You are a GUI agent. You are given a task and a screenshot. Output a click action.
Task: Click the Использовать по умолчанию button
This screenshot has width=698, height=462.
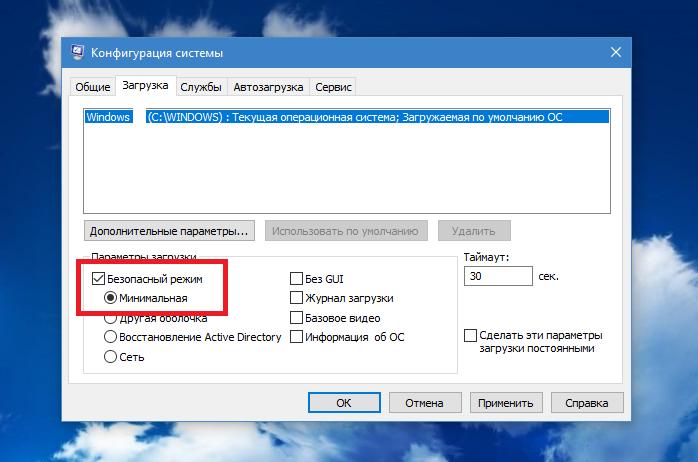click(x=346, y=231)
